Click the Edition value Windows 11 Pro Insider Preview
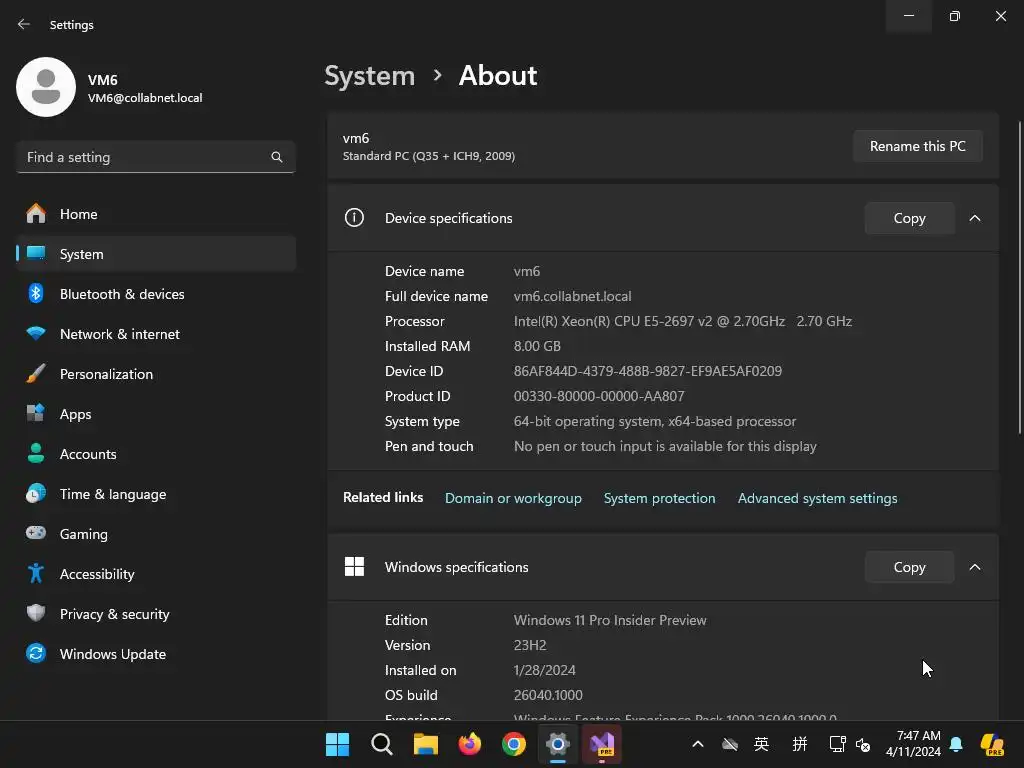The width and height of the screenshot is (1024, 768). 610,620
